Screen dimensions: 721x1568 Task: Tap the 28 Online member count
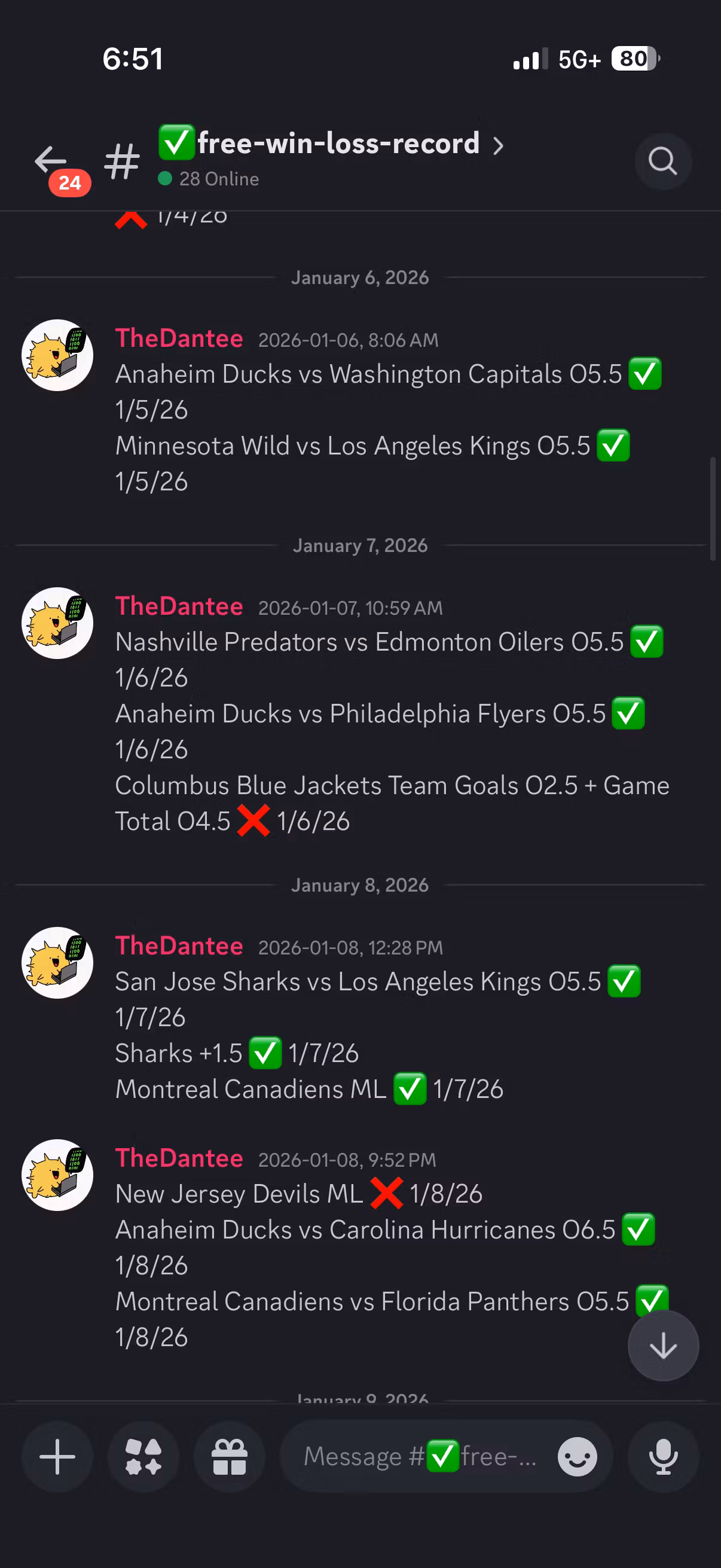tap(218, 179)
